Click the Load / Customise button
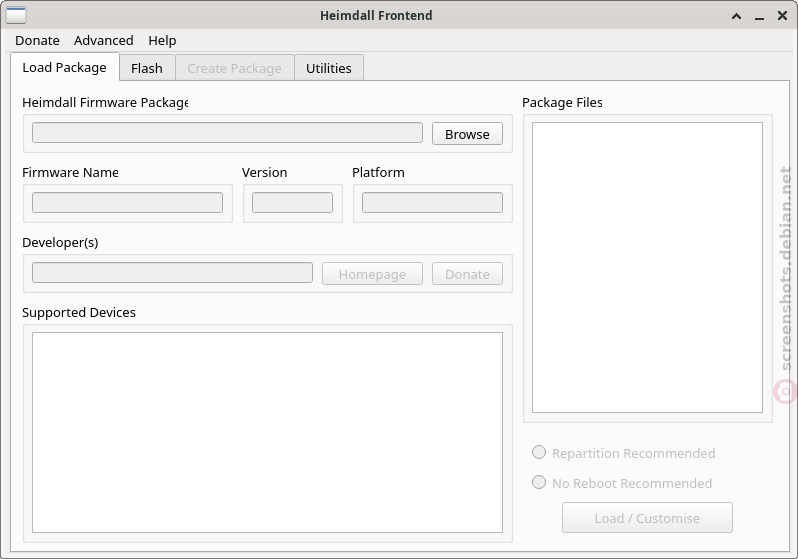The width and height of the screenshot is (798, 559). click(x=647, y=518)
